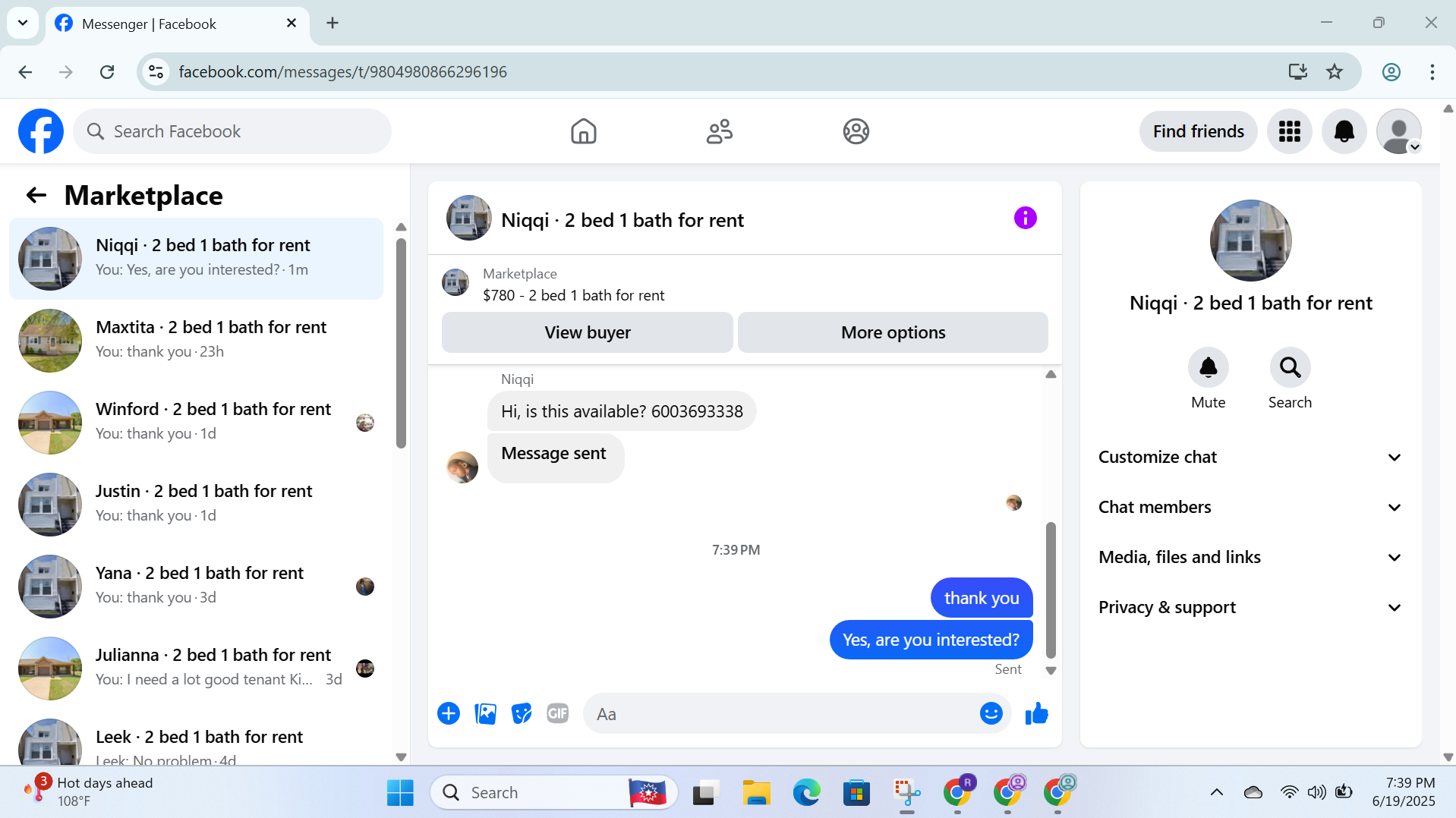Install app icon in address bar

pyautogui.click(x=1297, y=72)
